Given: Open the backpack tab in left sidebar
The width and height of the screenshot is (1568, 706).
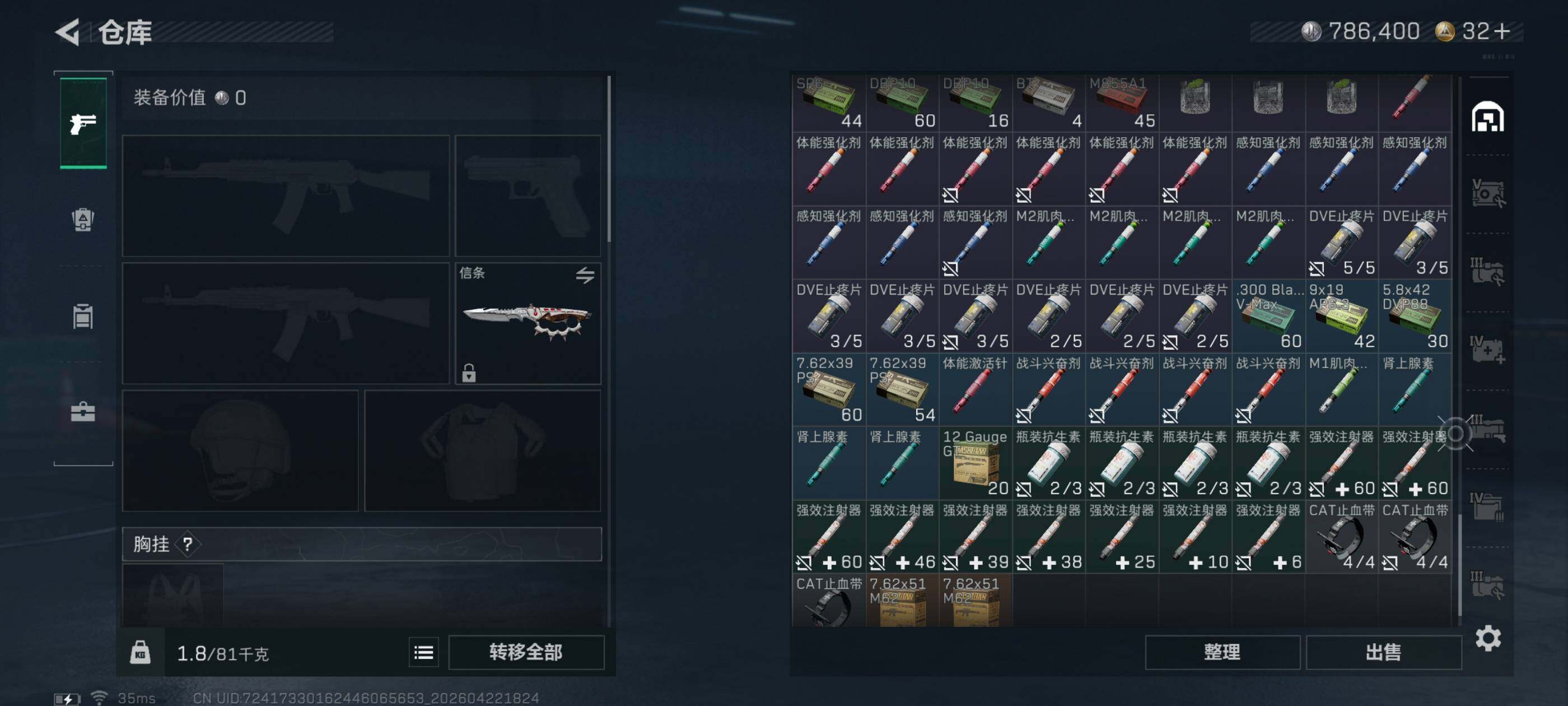Looking at the screenshot, I should pos(83,219).
